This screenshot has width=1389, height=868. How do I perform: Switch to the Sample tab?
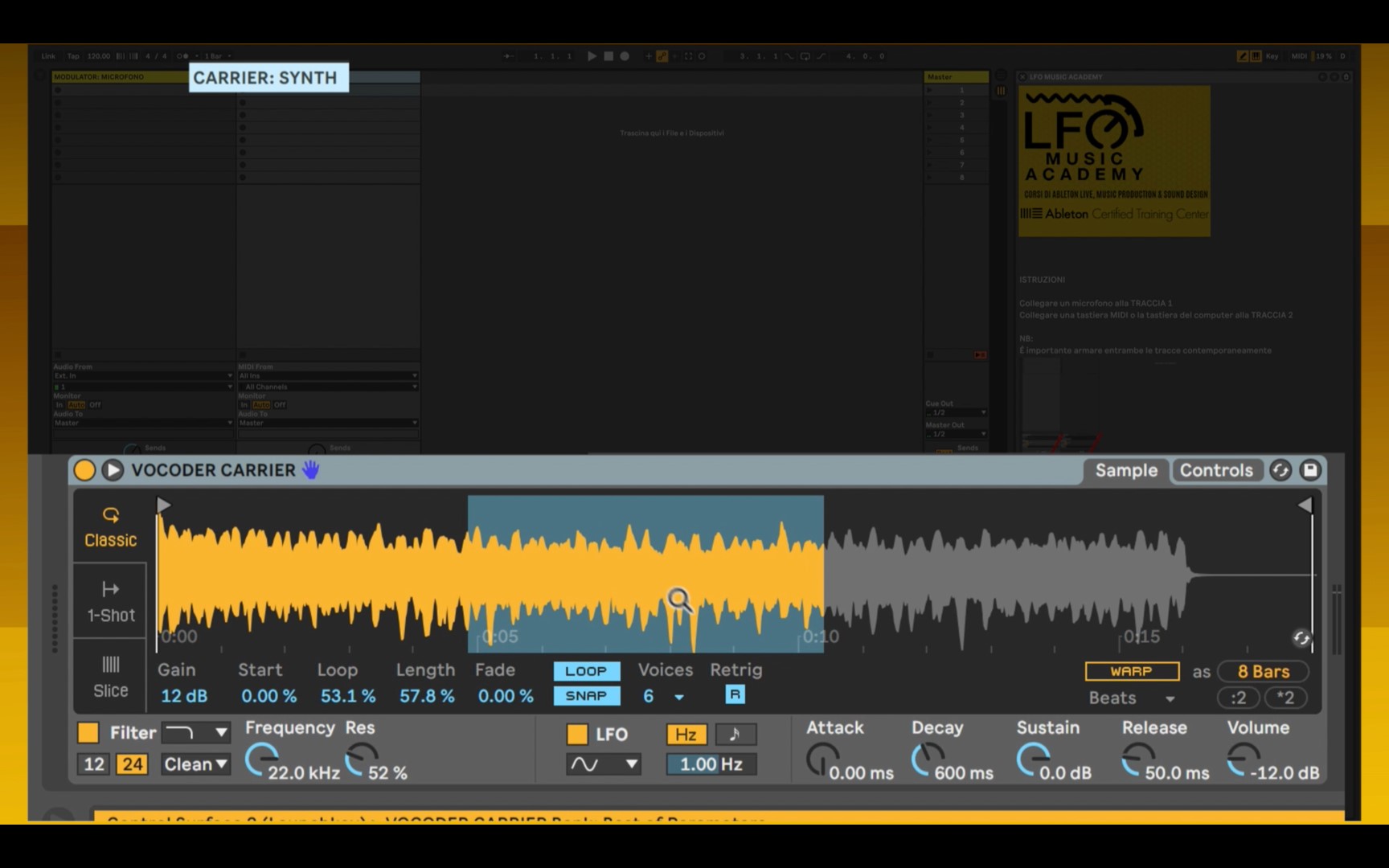click(x=1126, y=470)
